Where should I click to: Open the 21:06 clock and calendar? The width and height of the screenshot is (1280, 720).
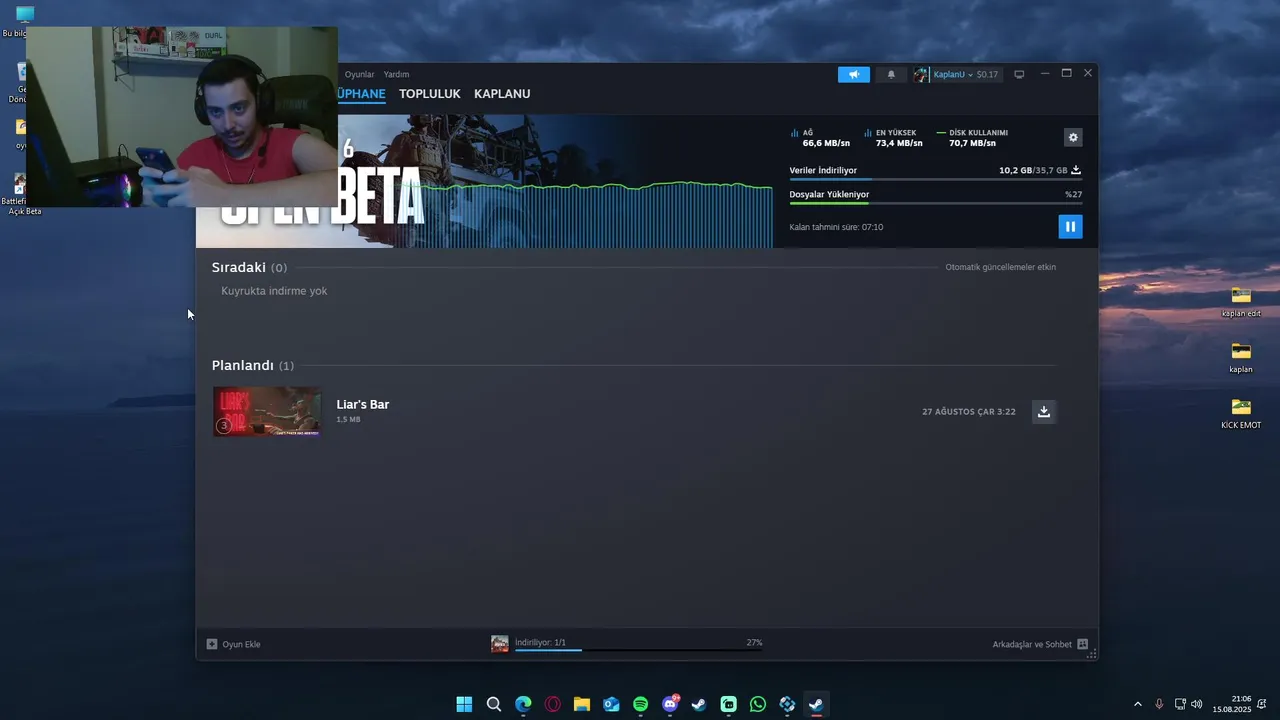[1232, 705]
